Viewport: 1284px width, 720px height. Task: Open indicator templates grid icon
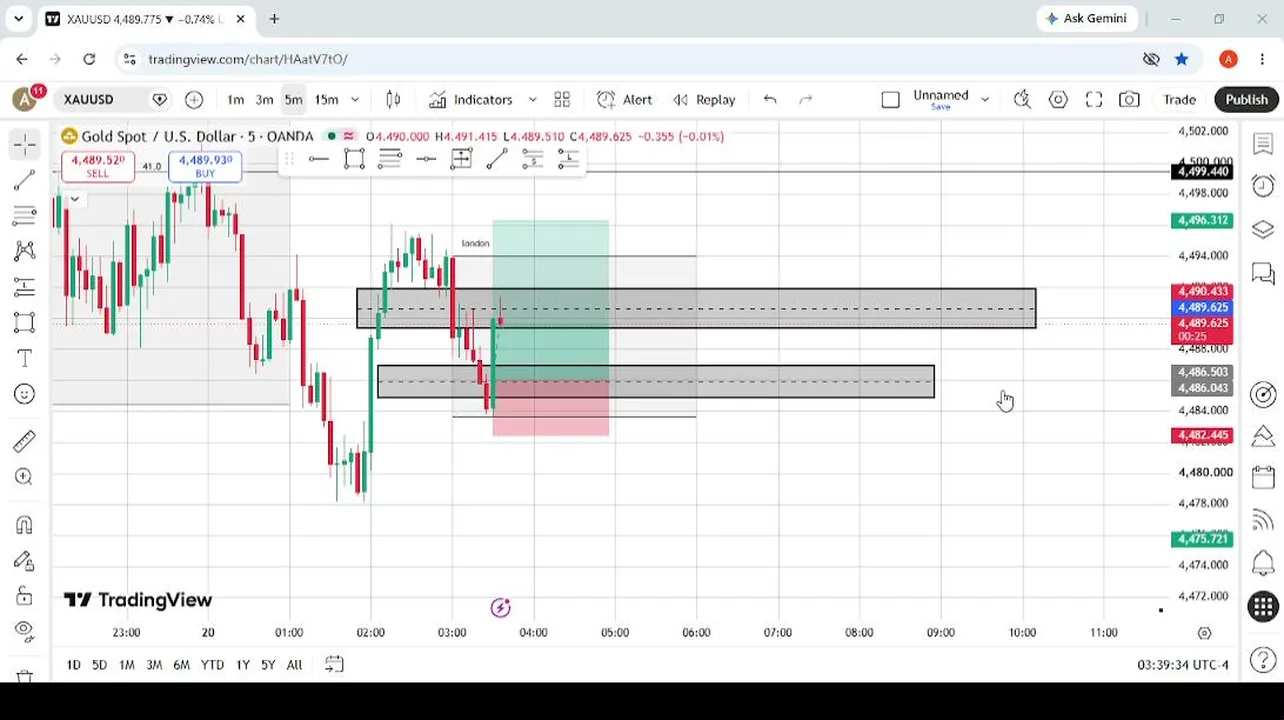point(562,99)
